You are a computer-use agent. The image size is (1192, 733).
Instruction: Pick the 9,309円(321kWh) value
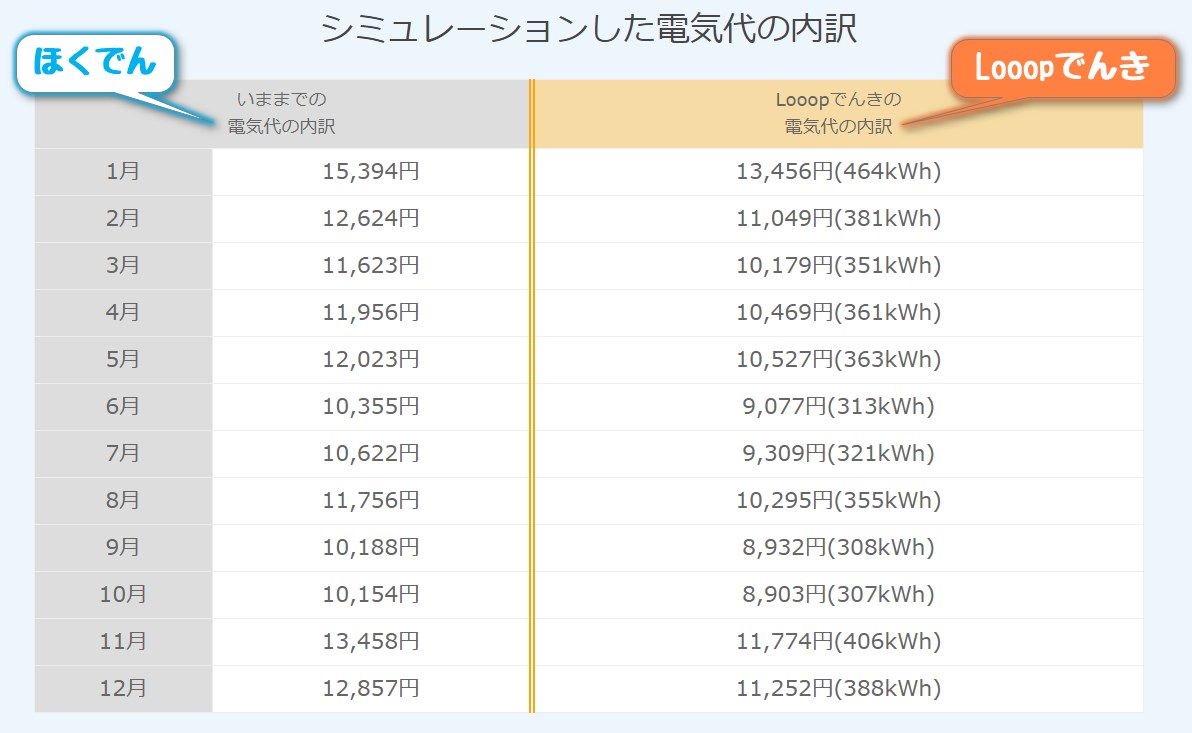pyautogui.click(x=839, y=454)
